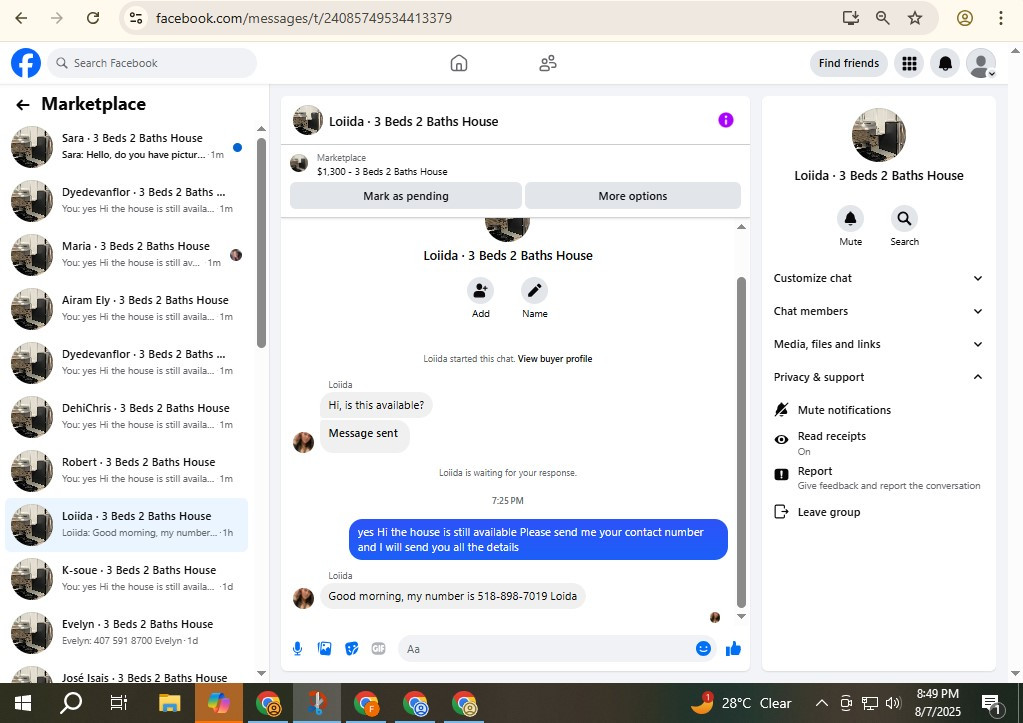Click Loiida's large profile picture in panel
The height and width of the screenshot is (723, 1023).
tap(878, 135)
